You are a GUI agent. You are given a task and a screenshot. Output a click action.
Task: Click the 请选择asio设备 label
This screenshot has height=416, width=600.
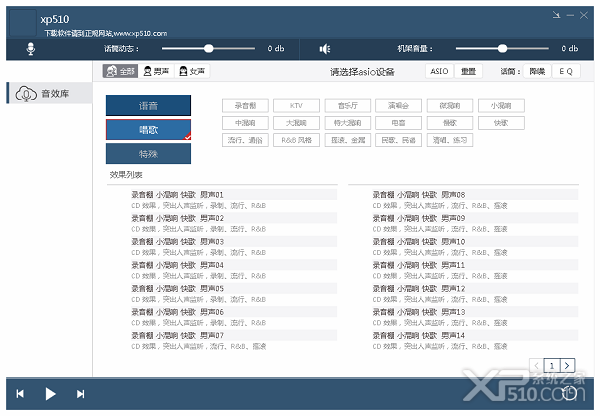tap(362, 72)
